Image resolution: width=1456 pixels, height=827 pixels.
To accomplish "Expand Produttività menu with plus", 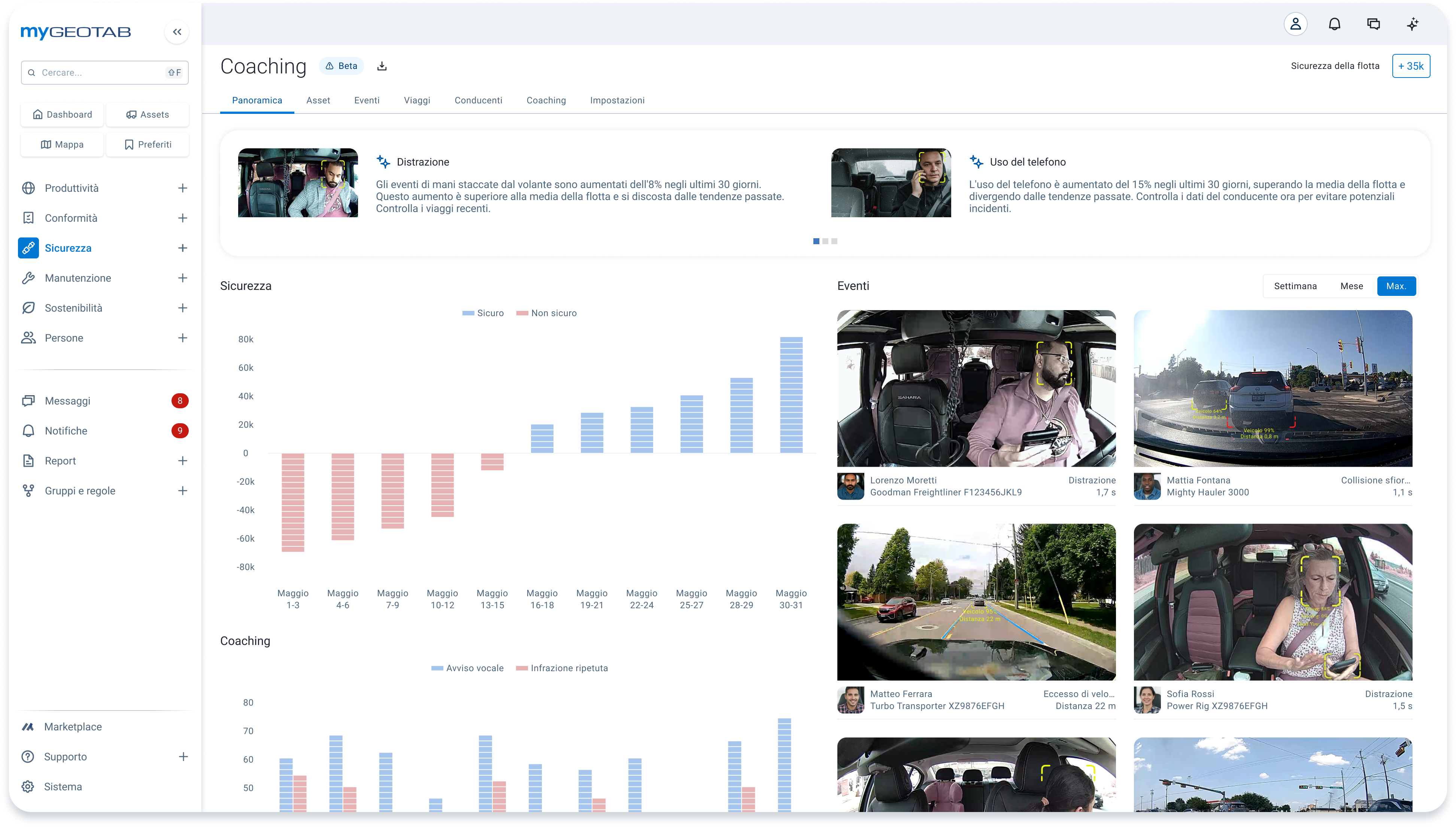I will (x=182, y=188).
